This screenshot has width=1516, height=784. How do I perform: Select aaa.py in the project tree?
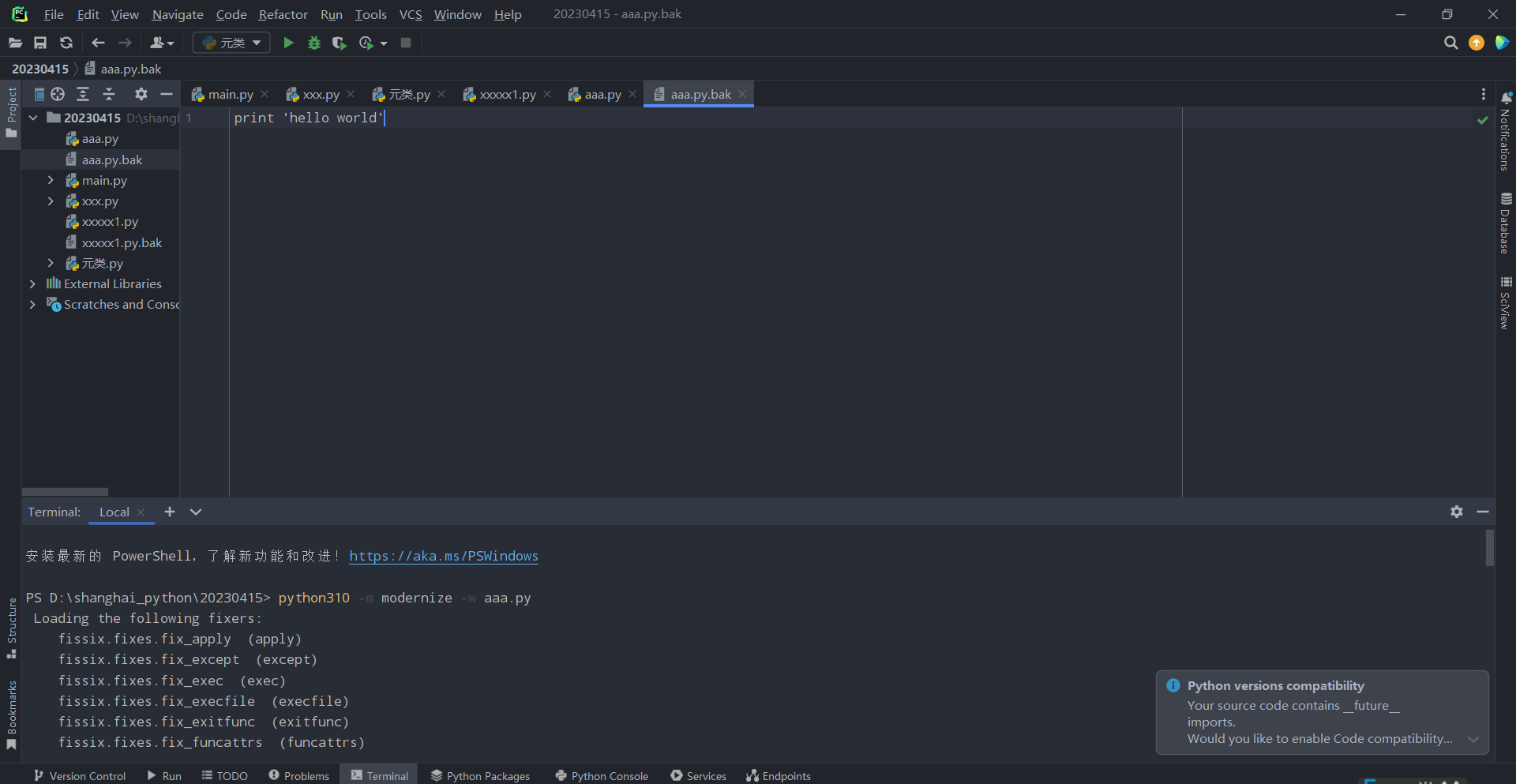pos(100,139)
